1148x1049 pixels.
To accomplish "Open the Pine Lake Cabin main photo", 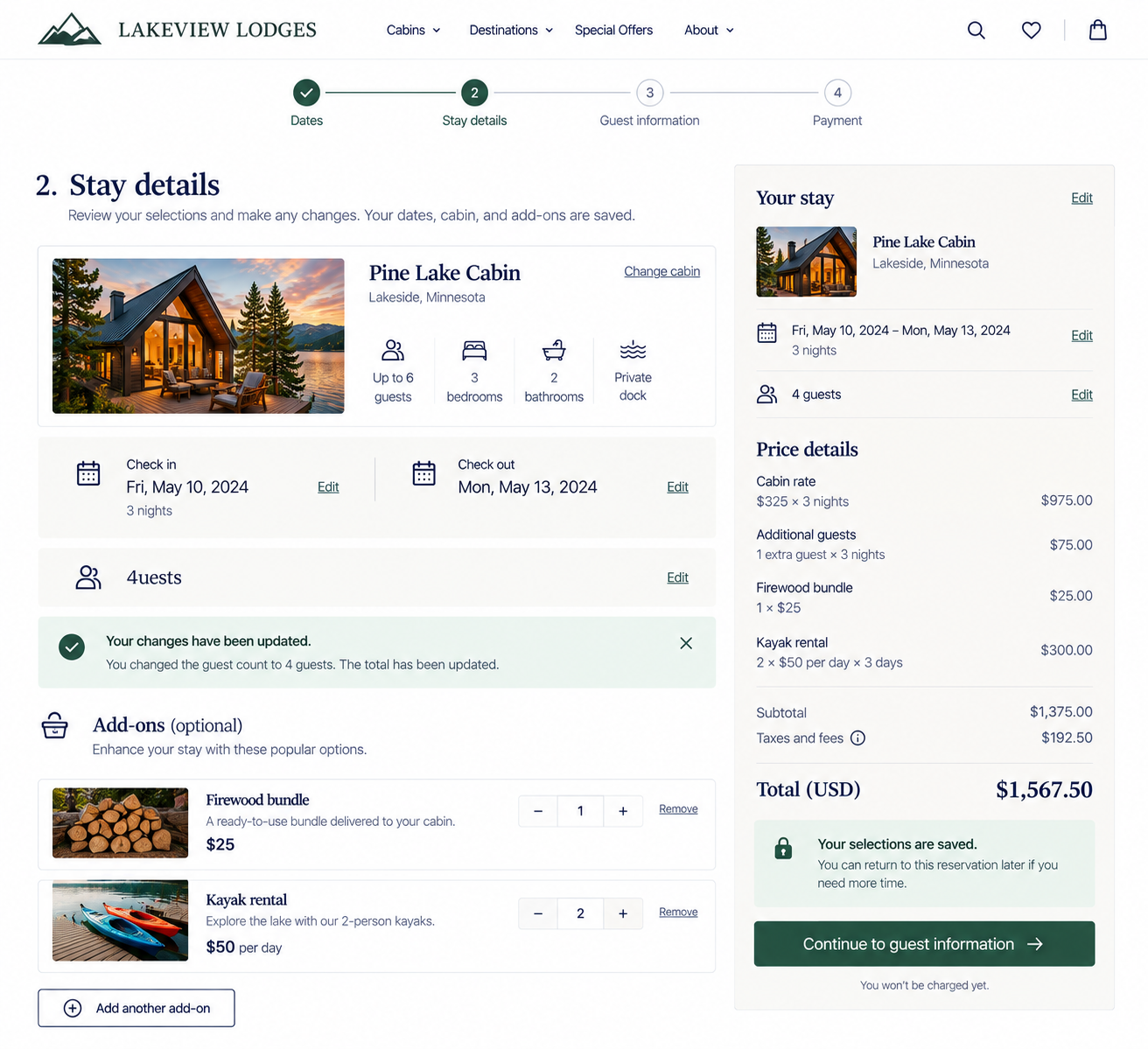I will pyautogui.click(x=199, y=336).
